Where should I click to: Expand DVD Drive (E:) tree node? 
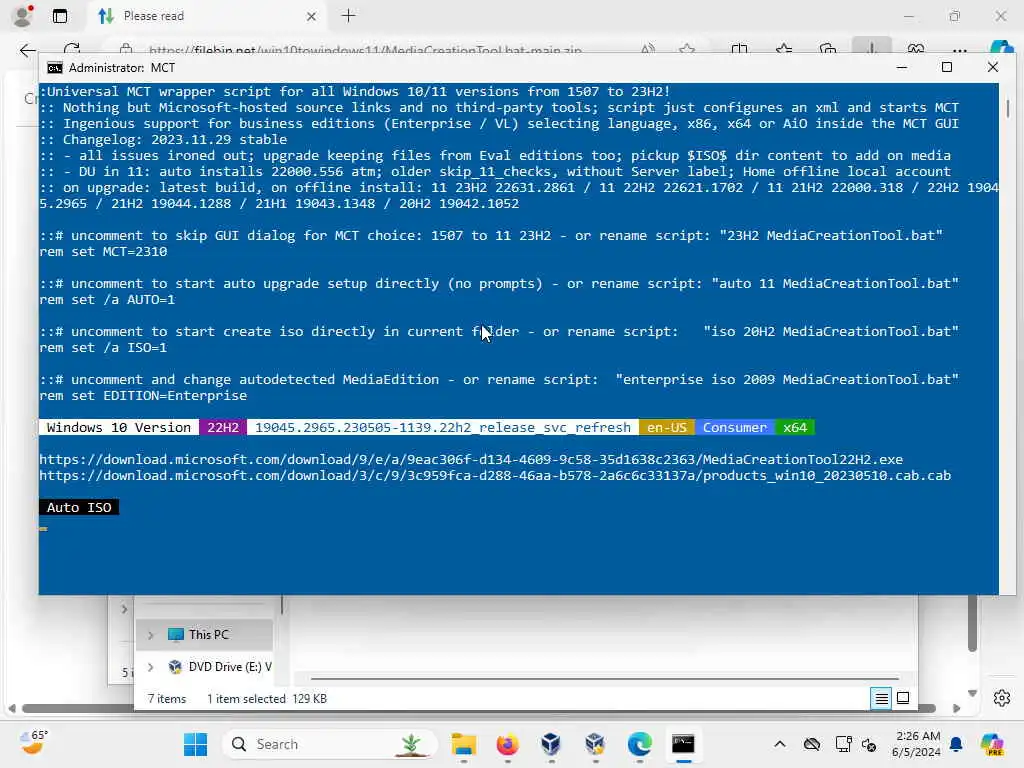pos(150,667)
